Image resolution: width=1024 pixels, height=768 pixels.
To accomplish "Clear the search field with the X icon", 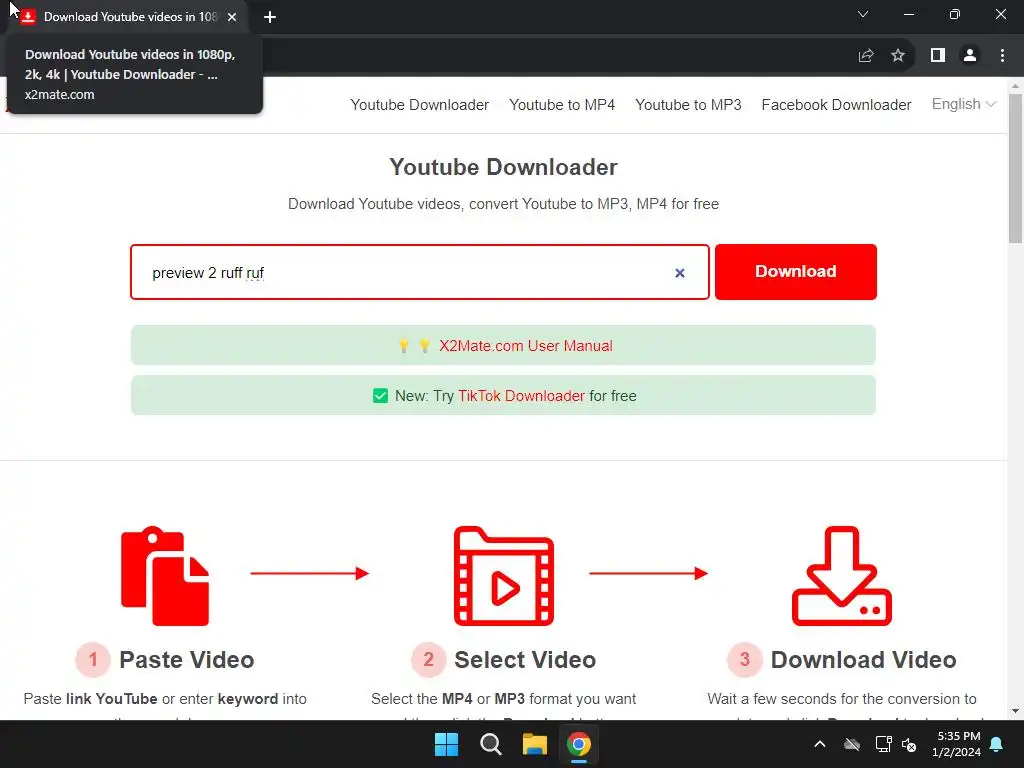I will tap(680, 273).
